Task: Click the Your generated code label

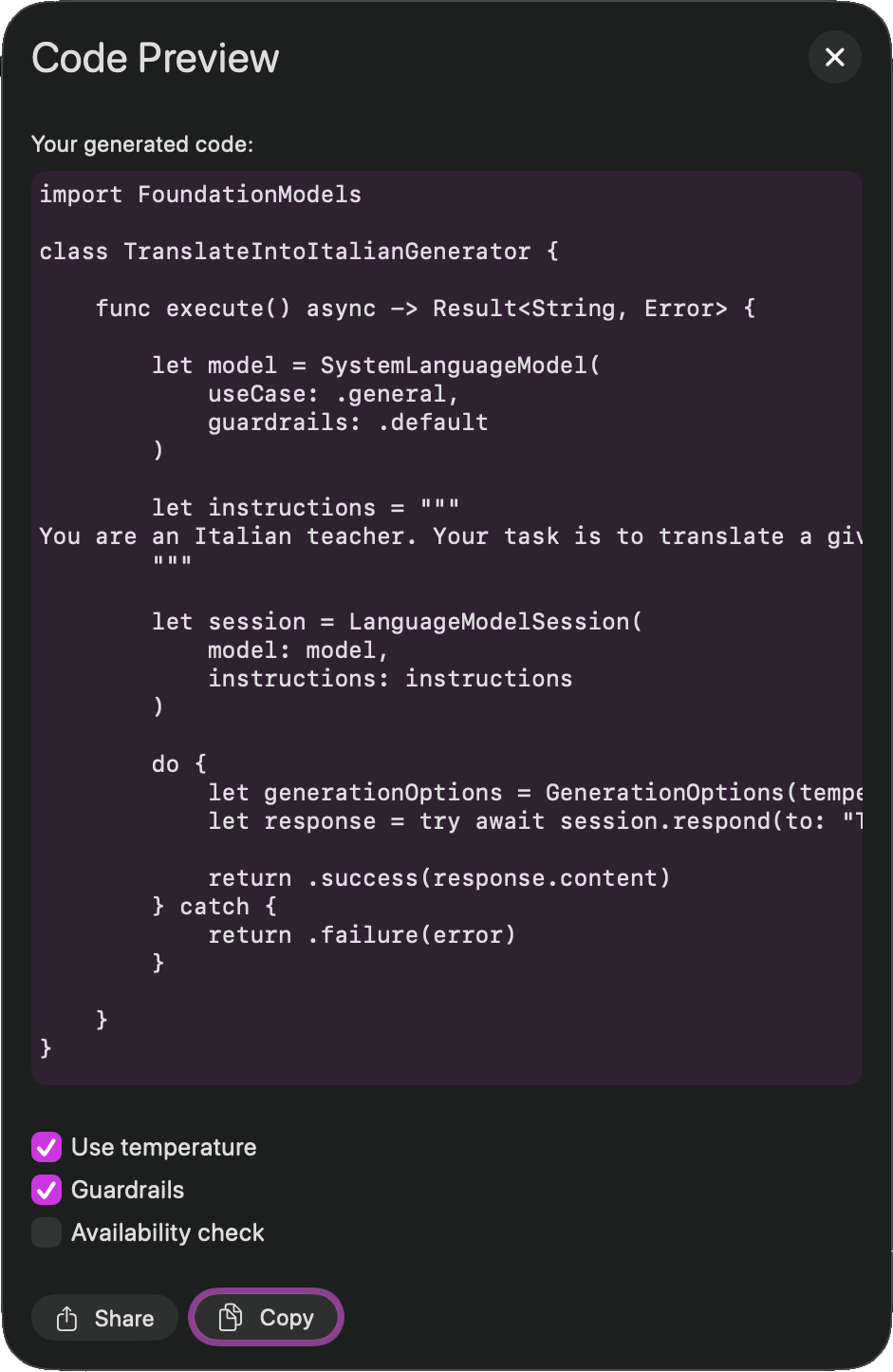Action: click(x=142, y=144)
